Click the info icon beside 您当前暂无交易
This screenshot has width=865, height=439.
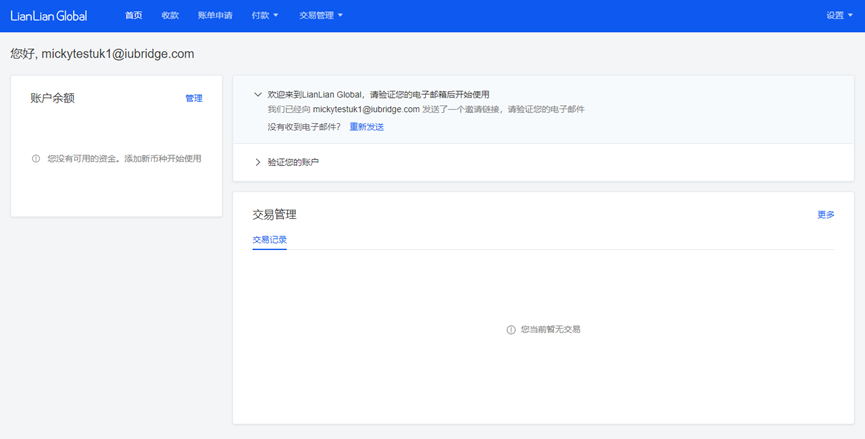click(x=511, y=330)
